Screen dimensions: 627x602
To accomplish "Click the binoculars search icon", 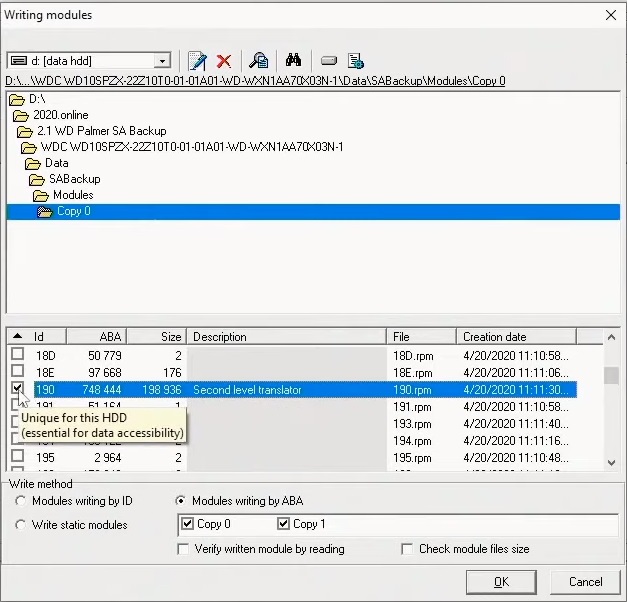I will click(x=293, y=60).
